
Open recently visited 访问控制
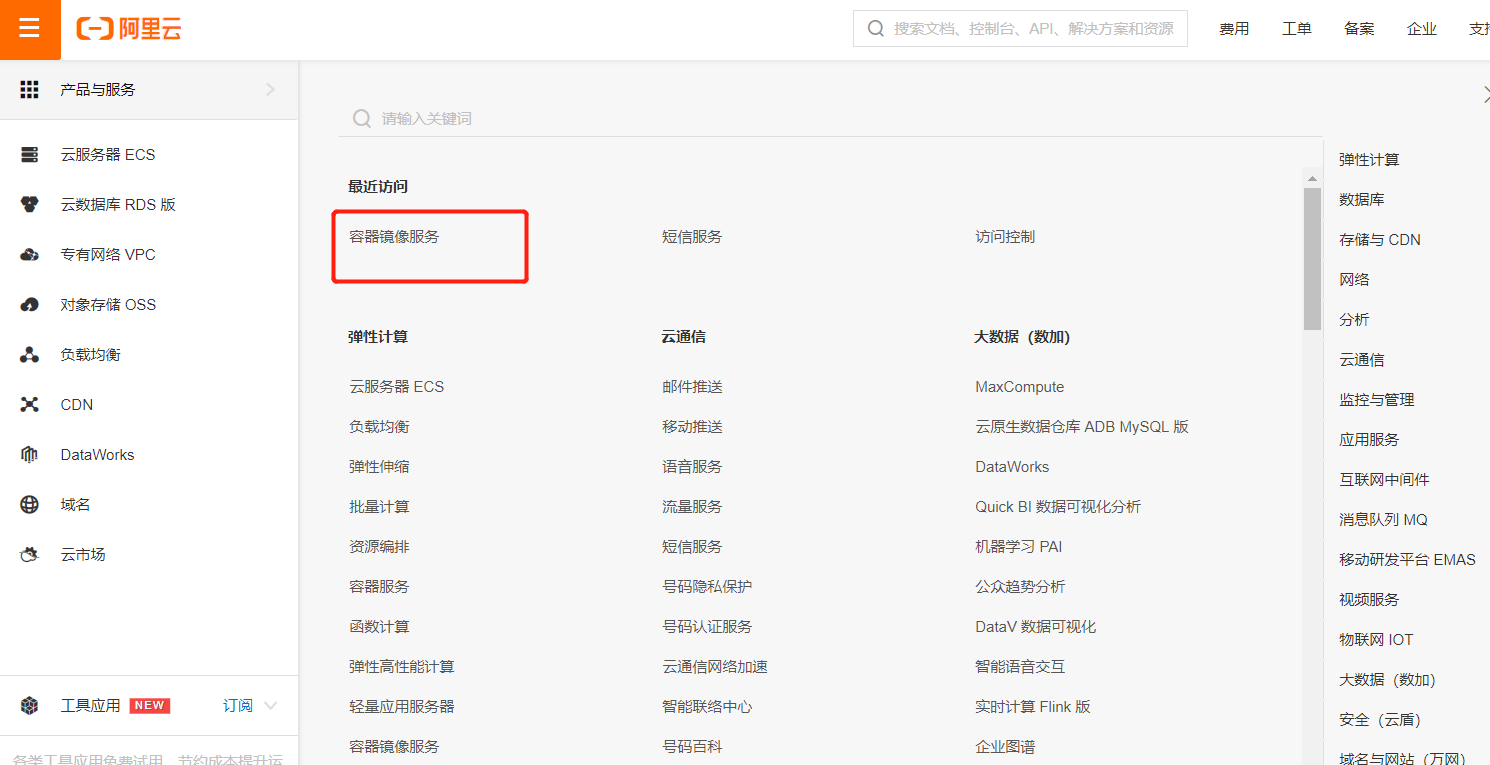point(1005,237)
